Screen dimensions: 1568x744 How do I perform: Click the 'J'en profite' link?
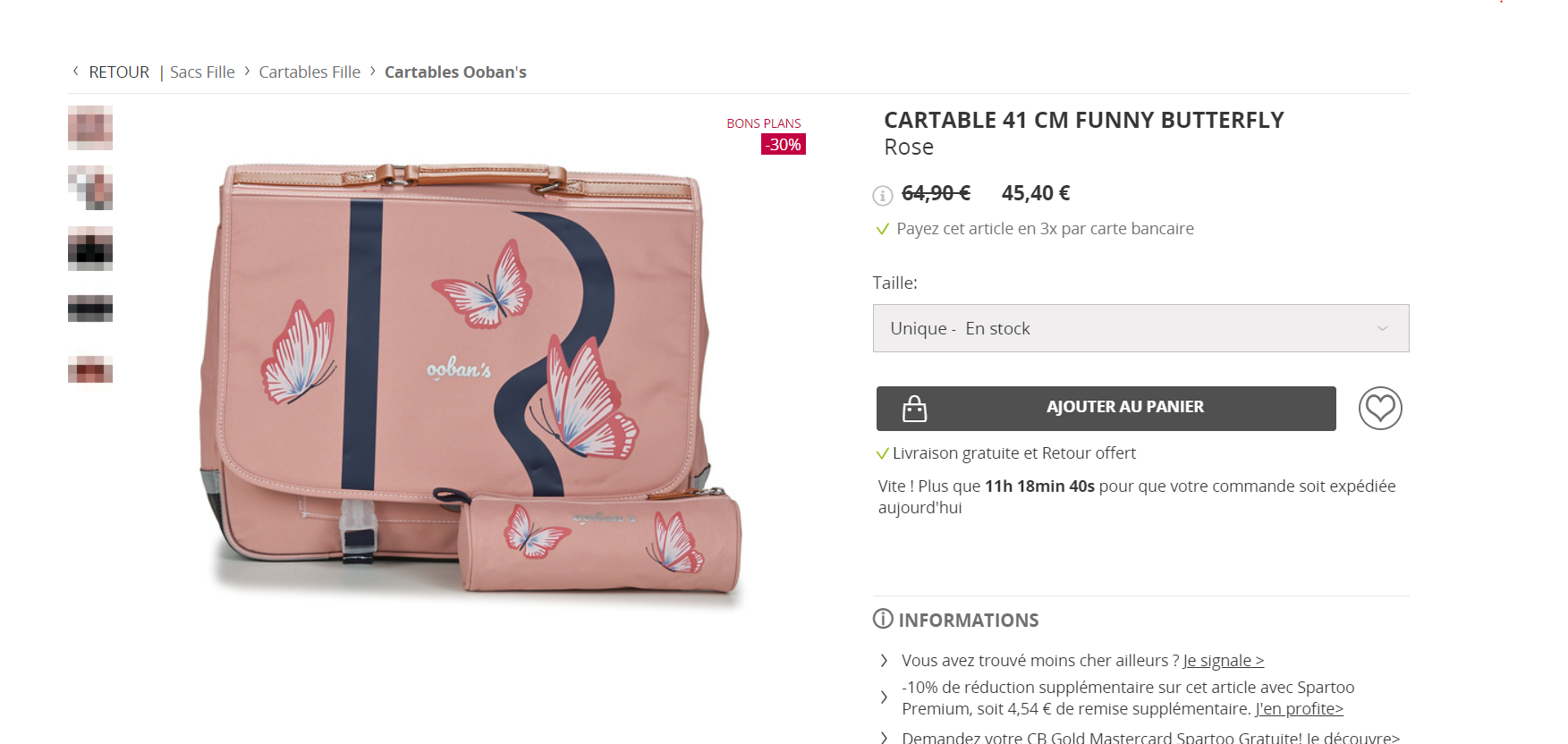click(1299, 709)
